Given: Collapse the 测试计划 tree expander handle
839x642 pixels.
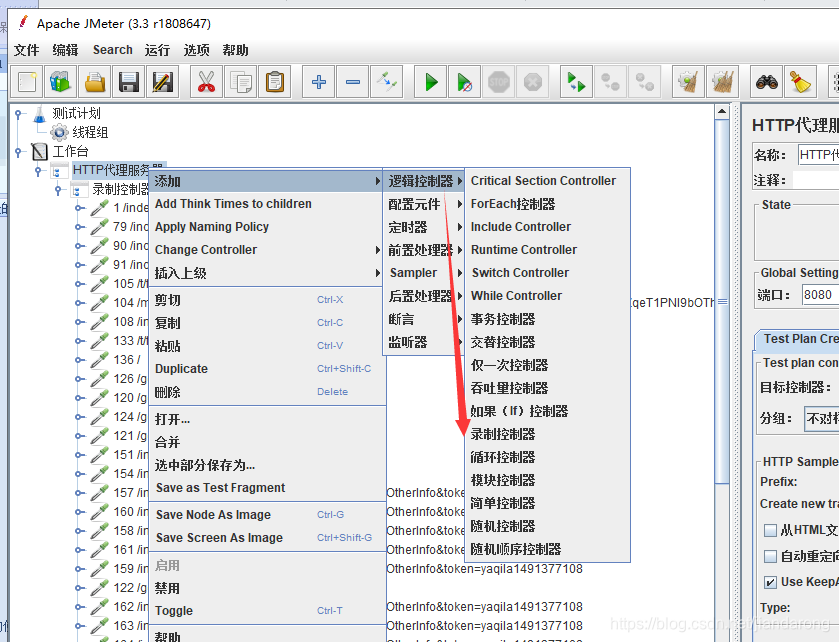Looking at the screenshot, I should (19, 114).
